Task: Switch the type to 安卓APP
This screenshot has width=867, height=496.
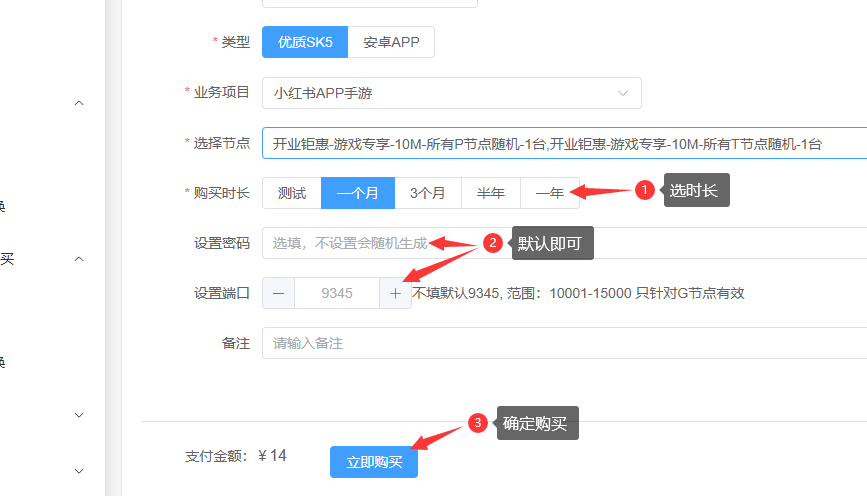Action: click(x=391, y=42)
